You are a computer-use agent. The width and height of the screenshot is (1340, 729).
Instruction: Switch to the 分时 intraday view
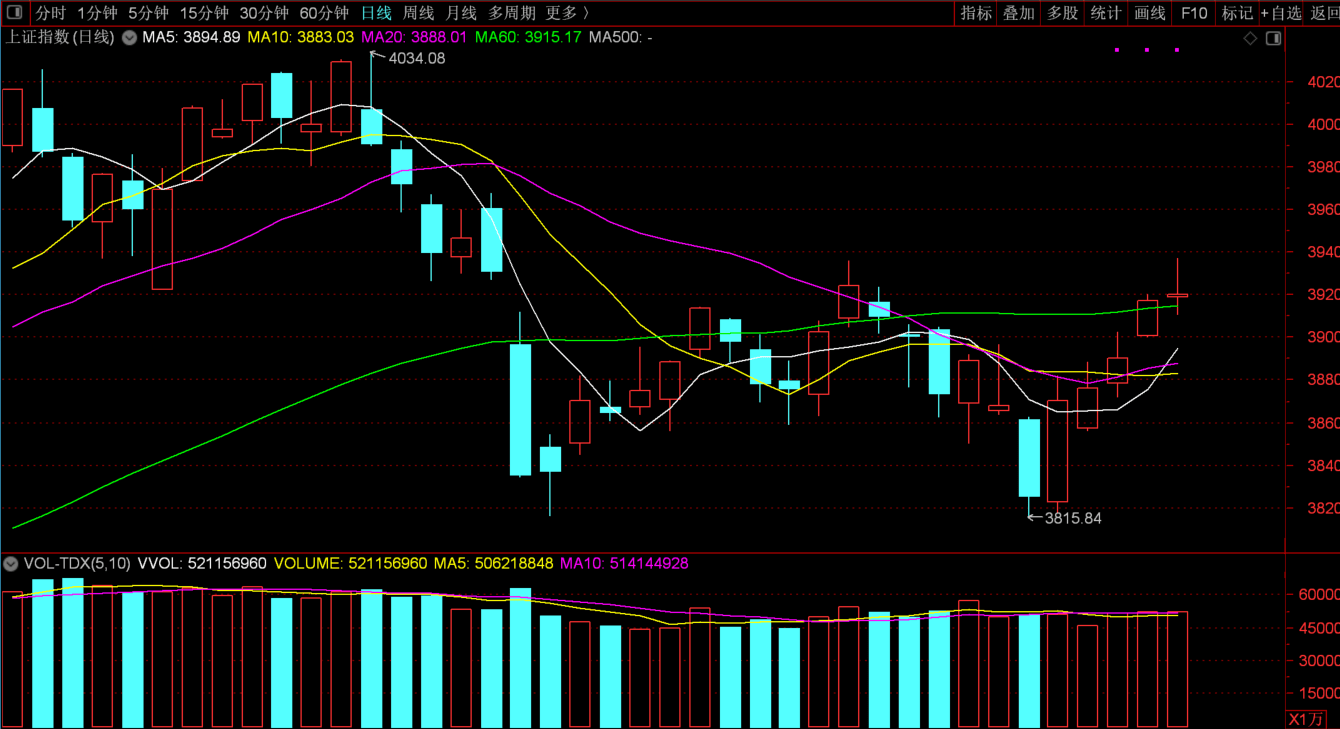point(51,13)
